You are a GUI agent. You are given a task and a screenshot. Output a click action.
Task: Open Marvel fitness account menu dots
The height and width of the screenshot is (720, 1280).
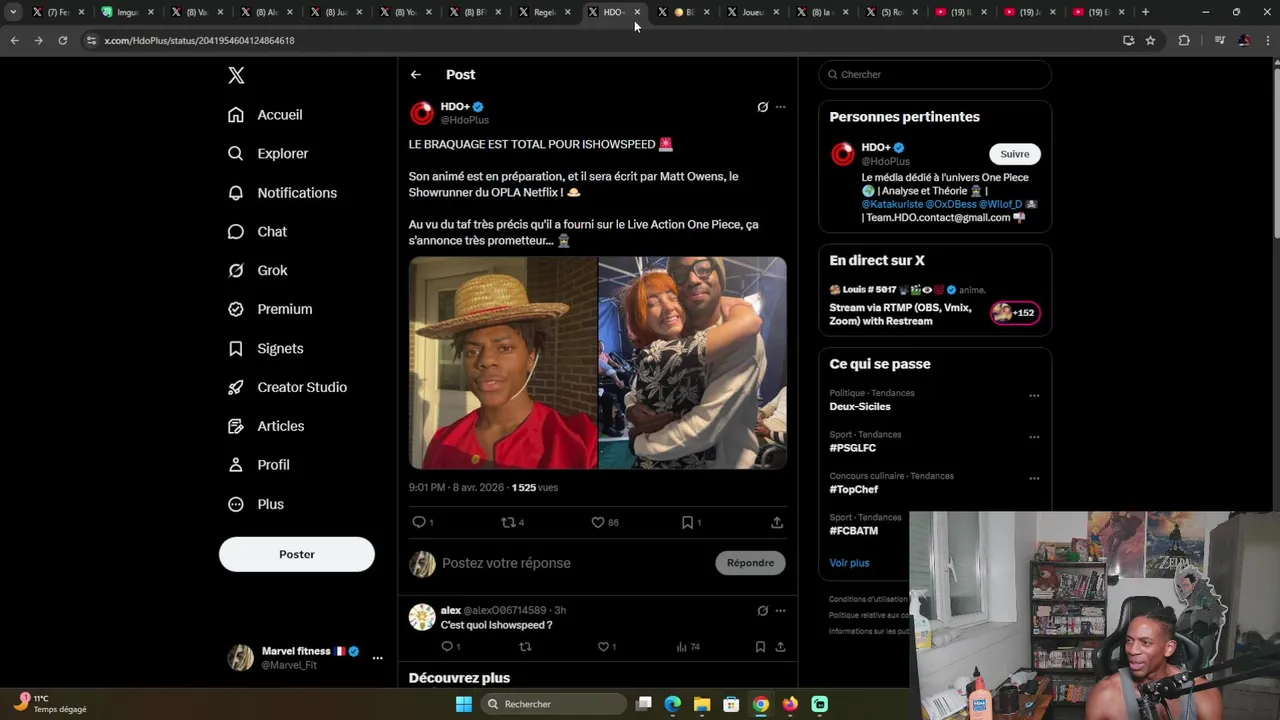pos(377,658)
